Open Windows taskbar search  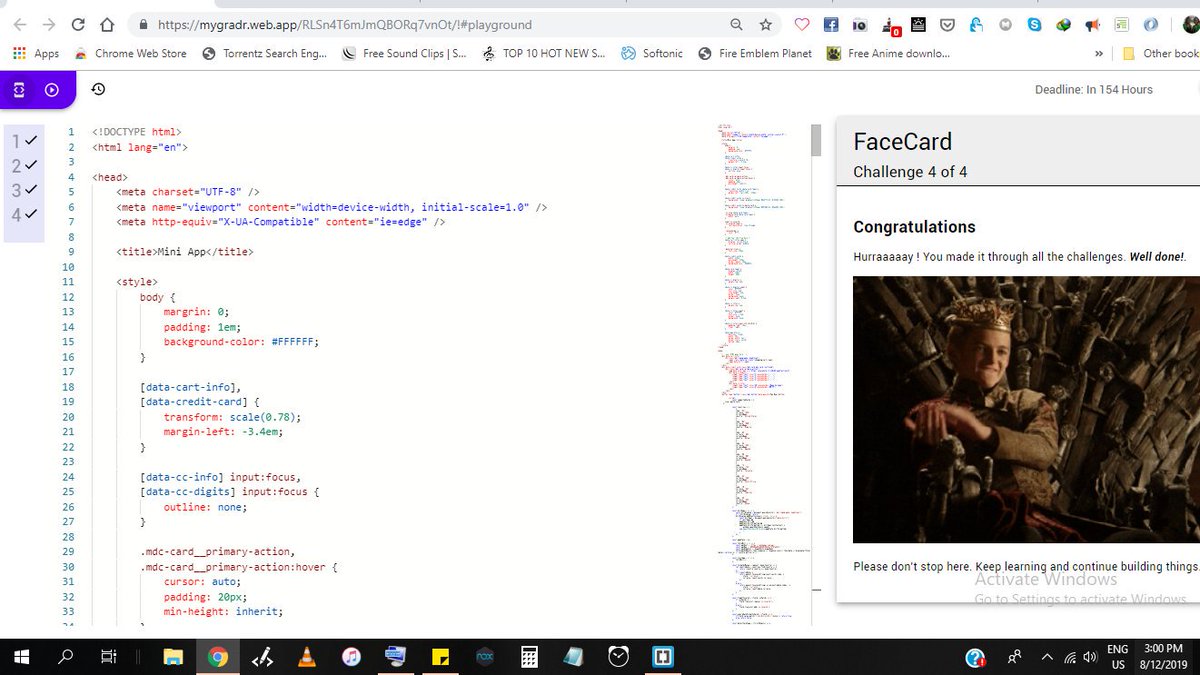pos(66,657)
